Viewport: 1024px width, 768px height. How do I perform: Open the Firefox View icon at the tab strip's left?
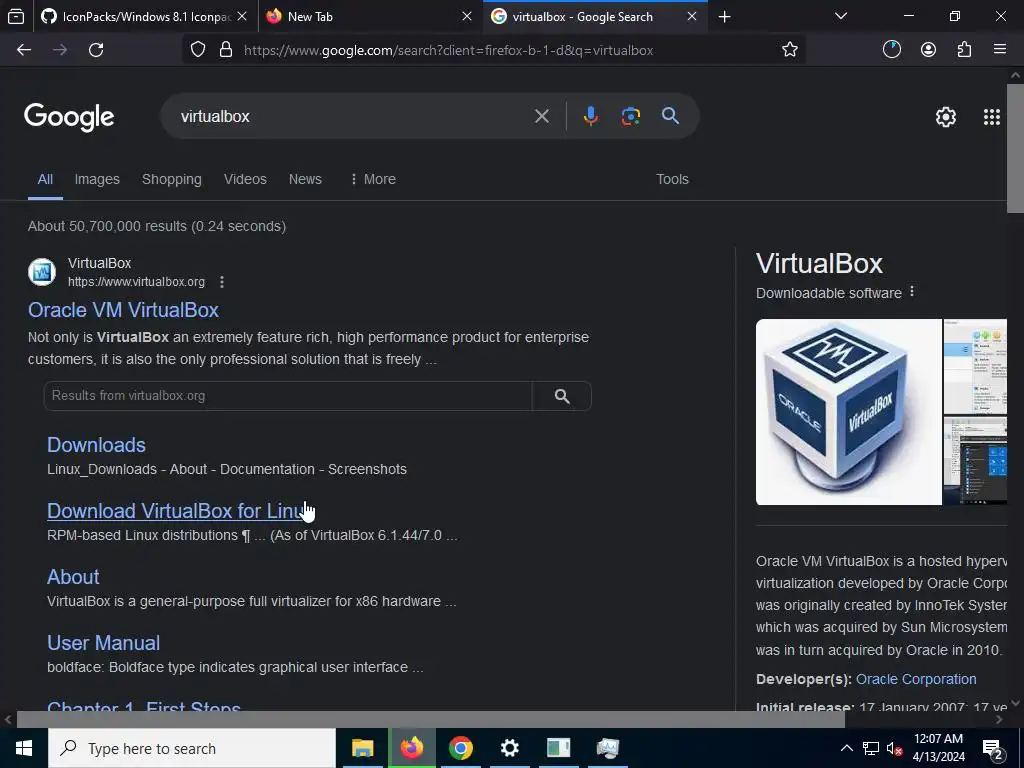pos(16,17)
